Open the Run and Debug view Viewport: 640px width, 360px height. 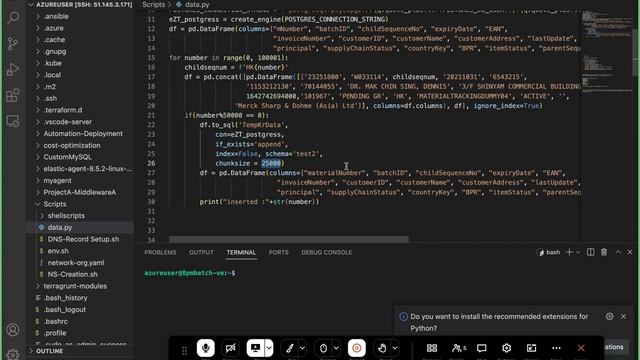(x=13, y=69)
